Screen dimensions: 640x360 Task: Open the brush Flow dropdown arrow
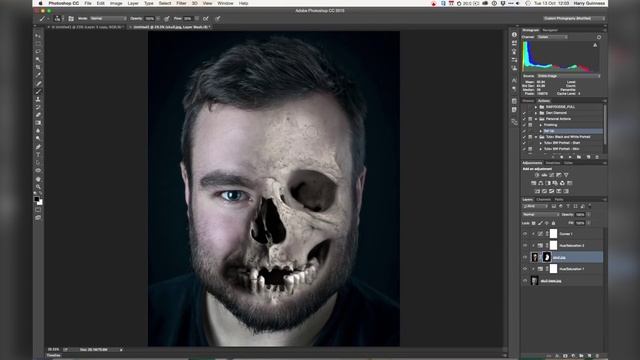pos(196,18)
